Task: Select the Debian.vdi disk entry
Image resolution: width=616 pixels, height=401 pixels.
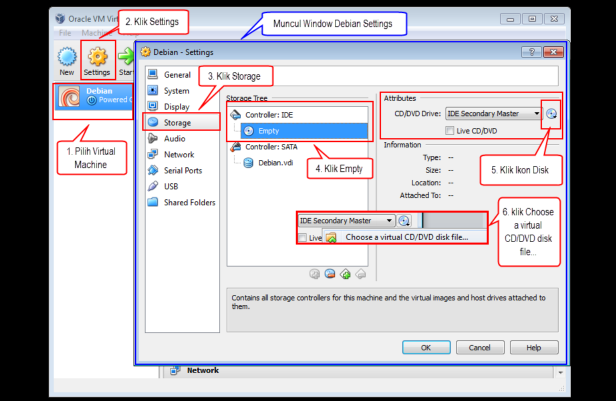Action: click(275, 163)
